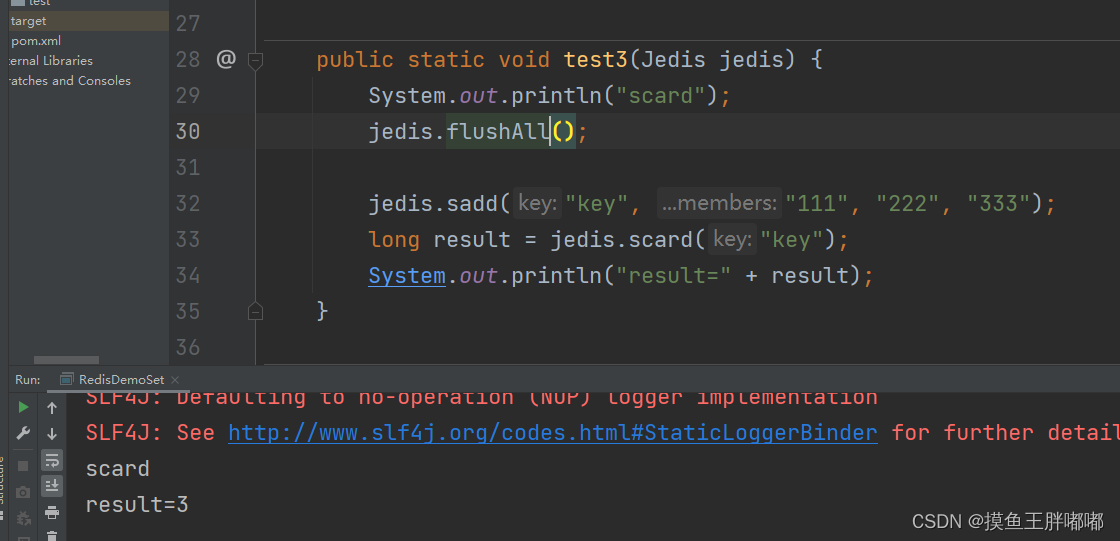Click the stop process square icon
This screenshot has width=1120, height=541.
click(x=23, y=466)
